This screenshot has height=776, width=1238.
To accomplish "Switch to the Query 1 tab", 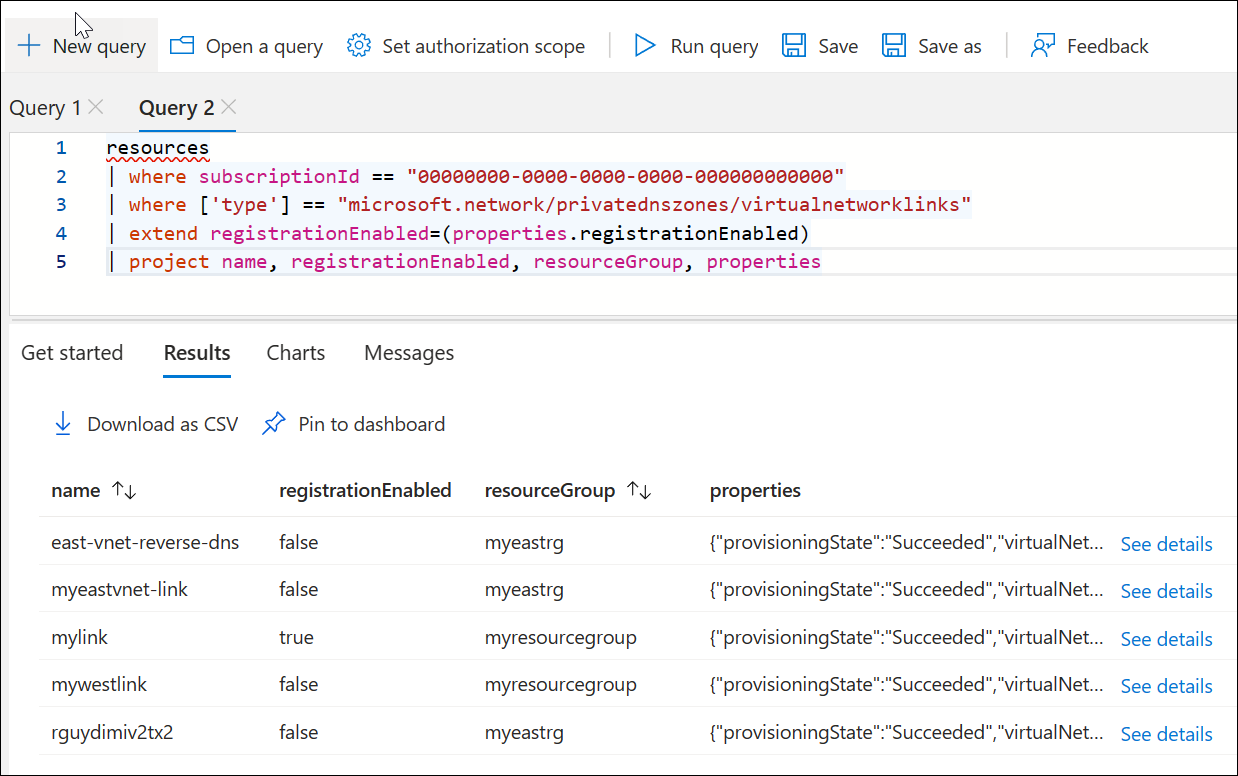I will pyautogui.click(x=45, y=107).
